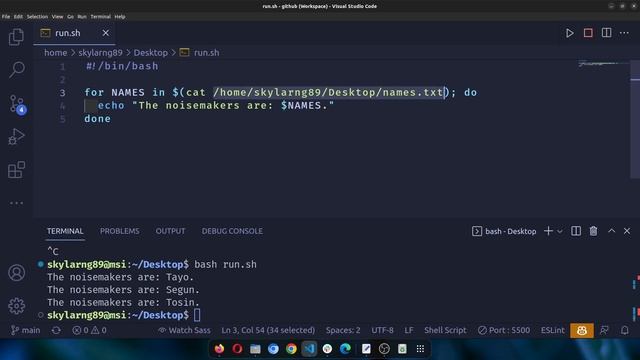The height and width of the screenshot is (360, 640).
Task: Open Source Control with 4 pending changes
Action: (x=17, y=104)
